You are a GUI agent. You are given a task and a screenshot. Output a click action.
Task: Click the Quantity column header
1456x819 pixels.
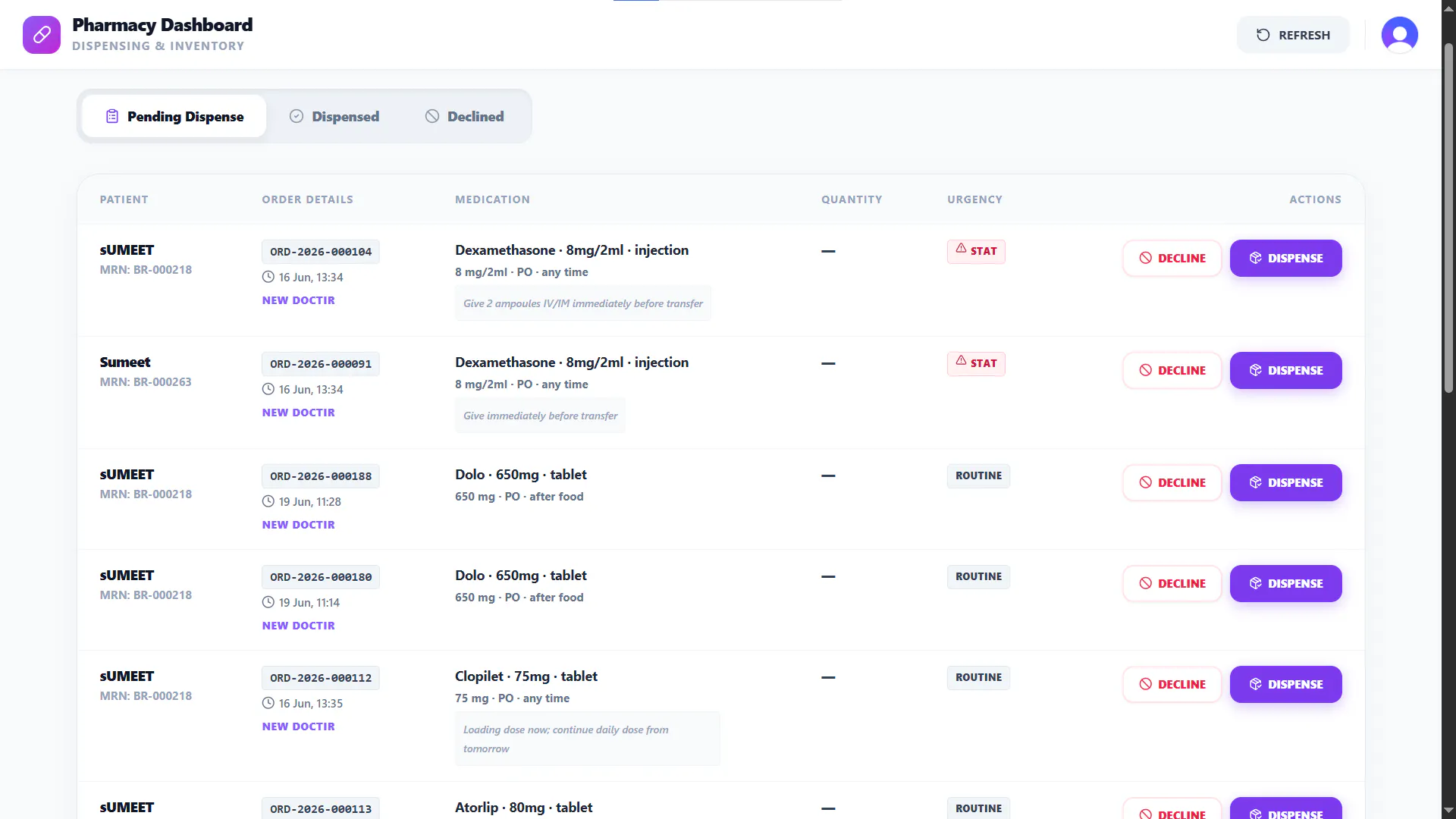(852, 199)
